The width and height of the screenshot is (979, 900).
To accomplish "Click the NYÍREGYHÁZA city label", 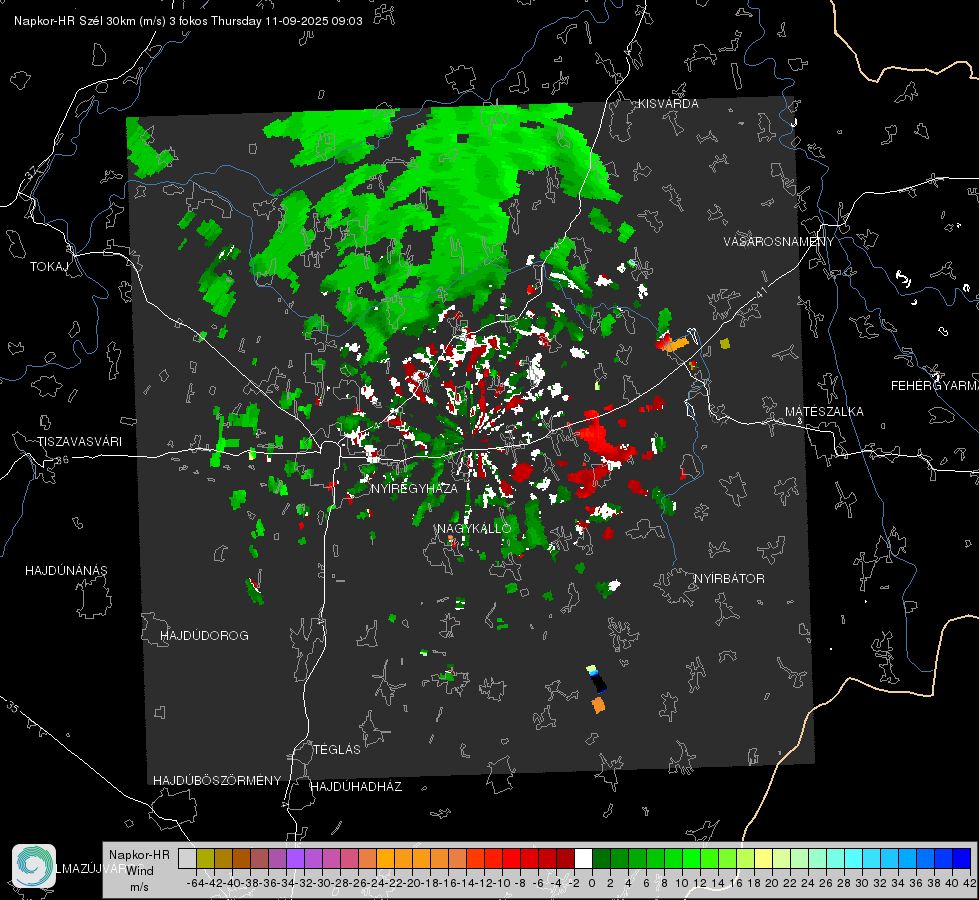I will pyautogui.click(x=414, y=488).
